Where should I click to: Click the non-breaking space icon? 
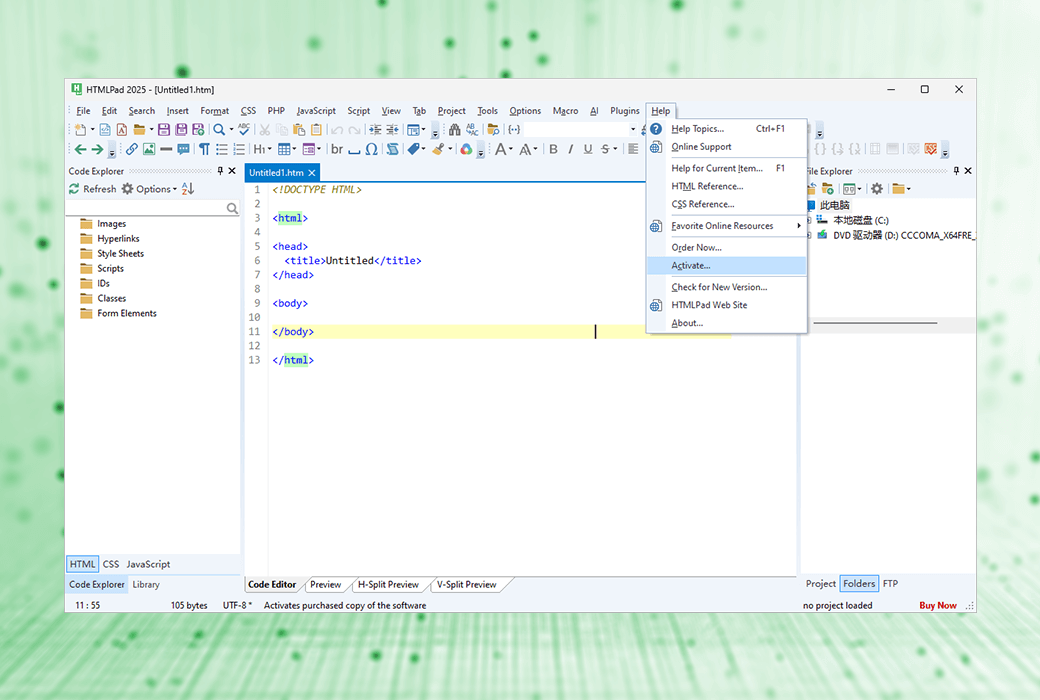[354, 151]
